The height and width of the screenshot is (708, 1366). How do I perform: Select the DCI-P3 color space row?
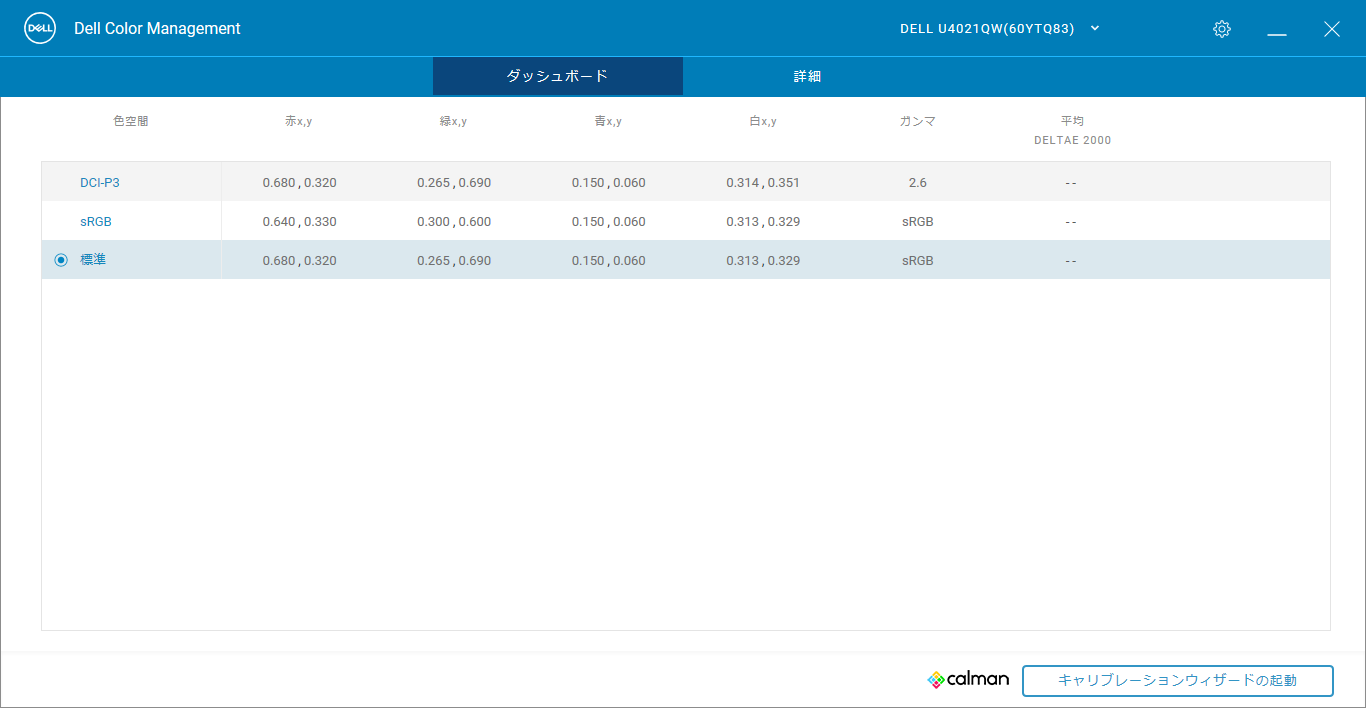click(x=686, y=182)
